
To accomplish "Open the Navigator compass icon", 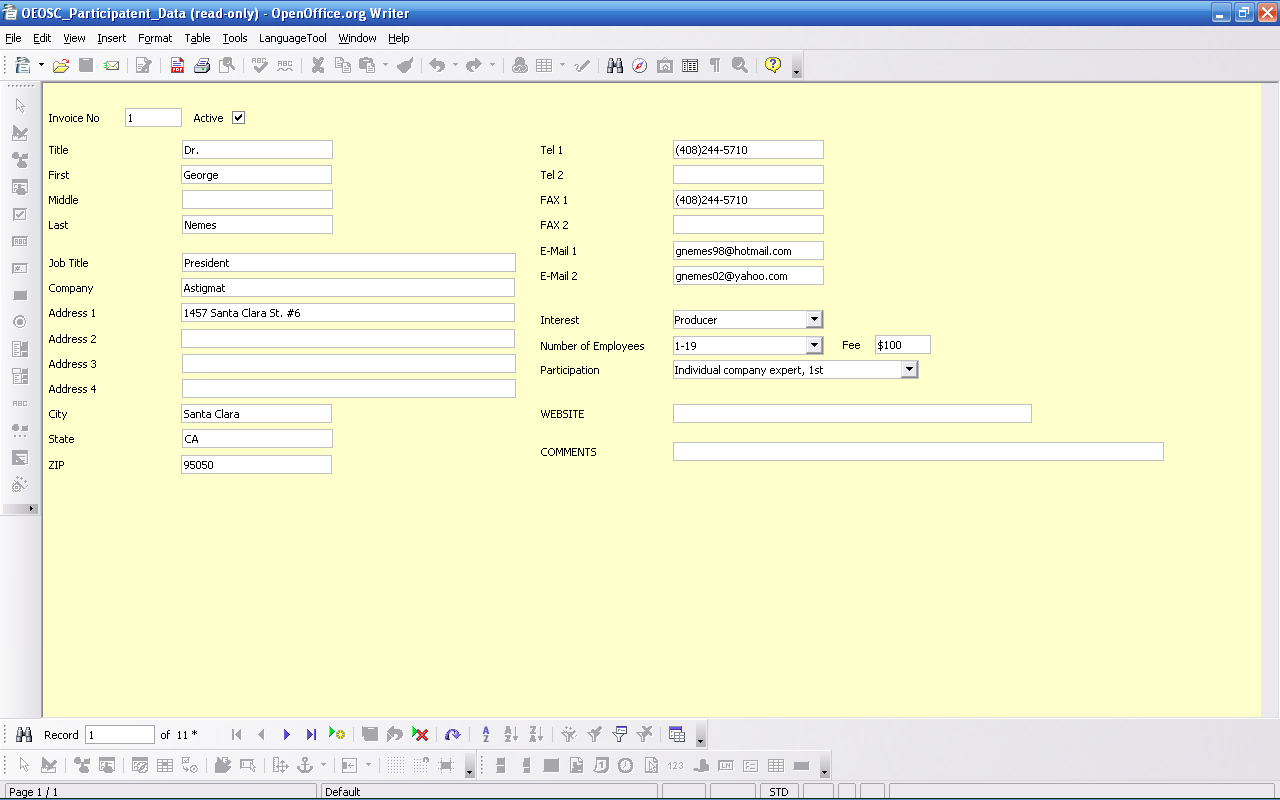I will click(x=639, y=64).
